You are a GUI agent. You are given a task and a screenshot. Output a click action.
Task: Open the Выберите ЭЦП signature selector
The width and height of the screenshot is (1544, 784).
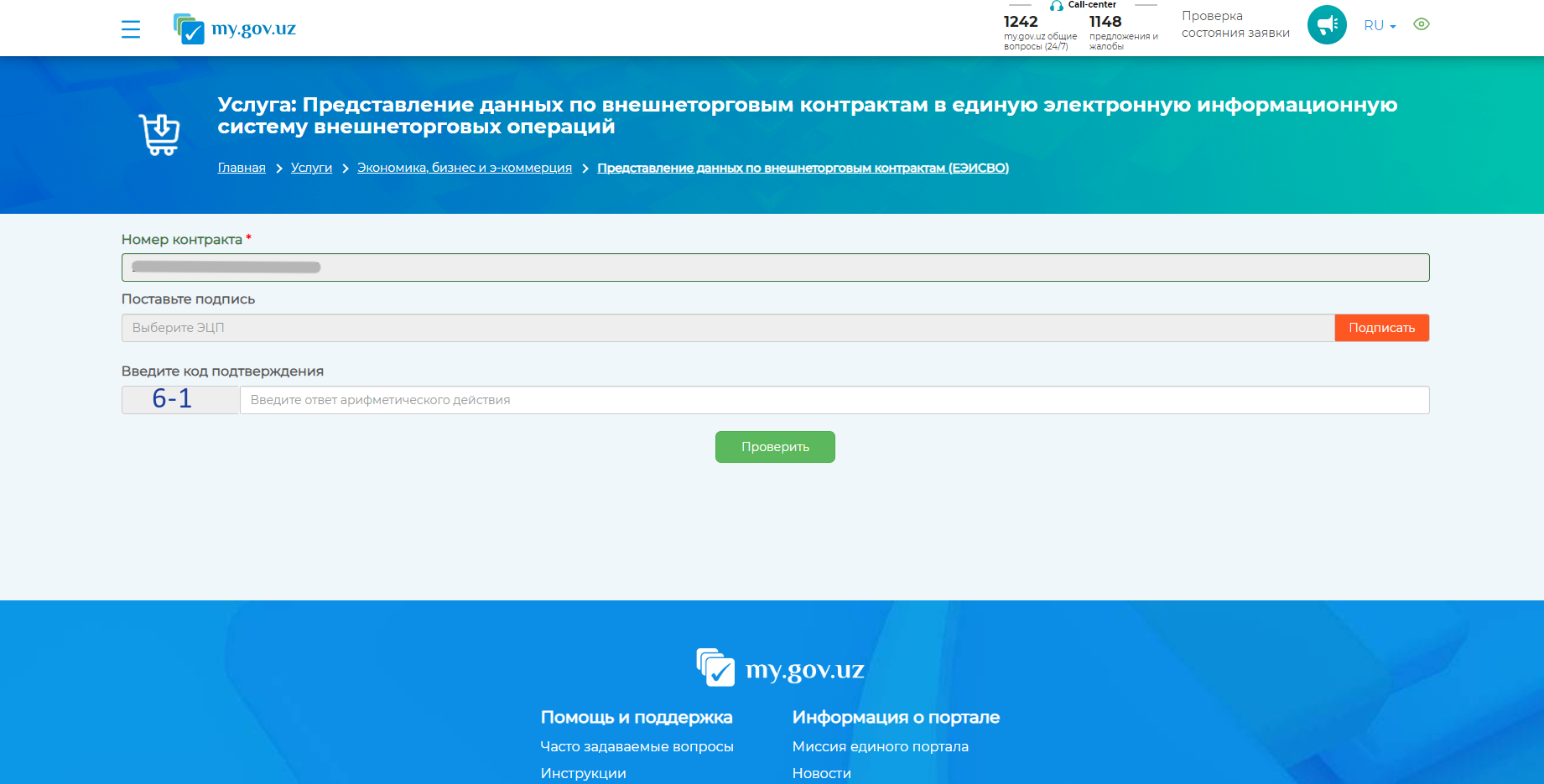tap(727, 328)
